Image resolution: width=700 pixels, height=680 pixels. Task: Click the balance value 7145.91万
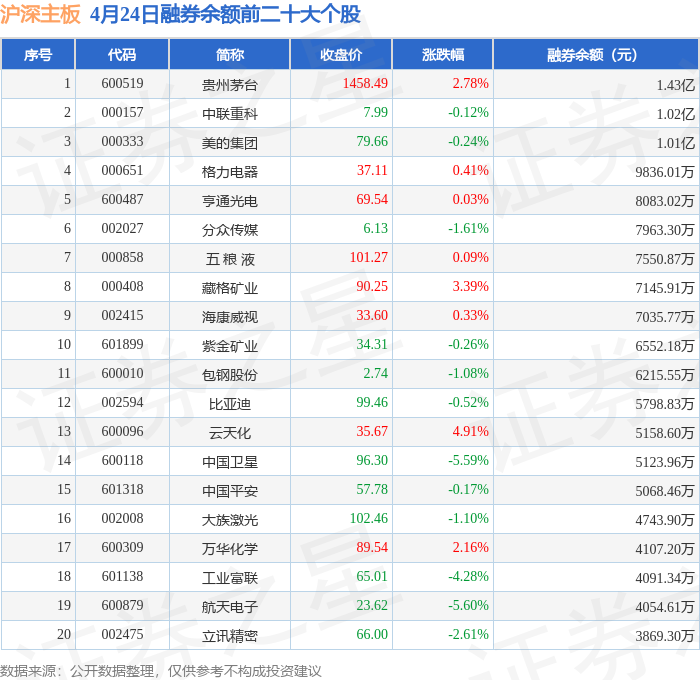tap(665, 288)
